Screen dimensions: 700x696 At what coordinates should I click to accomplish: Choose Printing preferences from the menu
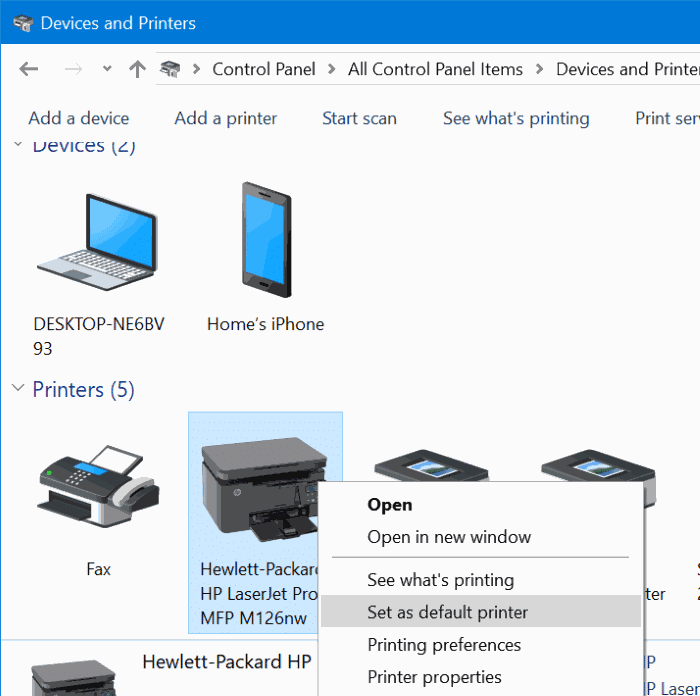tap(481, 645)
